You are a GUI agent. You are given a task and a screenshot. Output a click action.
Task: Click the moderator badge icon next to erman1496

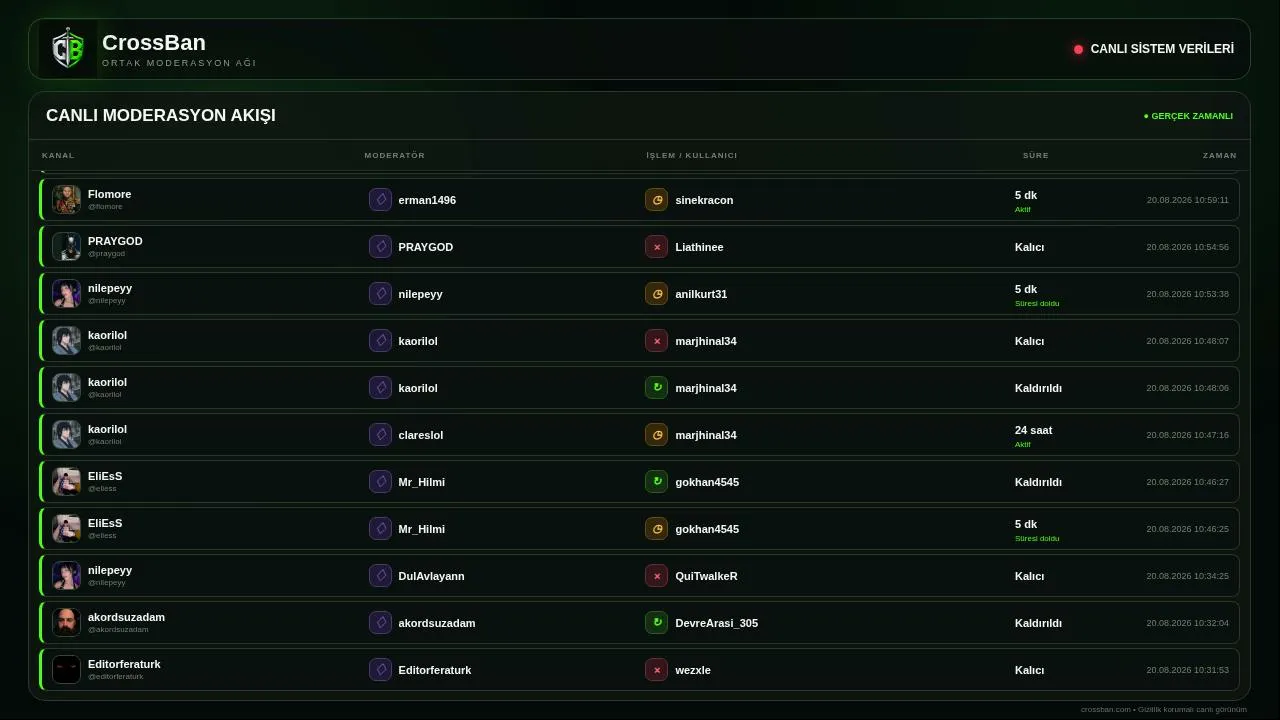pos(380,200)
